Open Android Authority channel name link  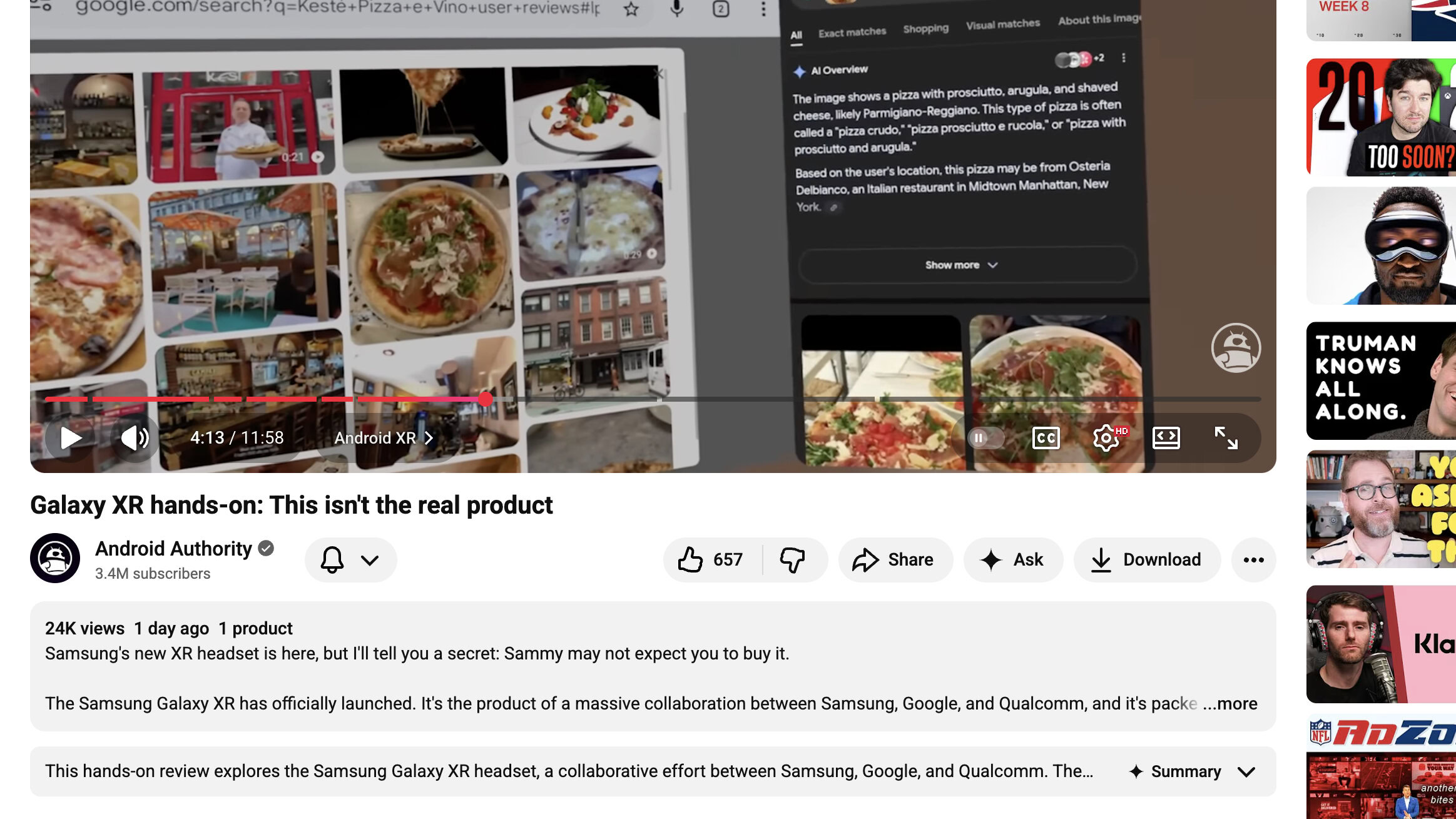pyautogui.click(x=173, y=548)
